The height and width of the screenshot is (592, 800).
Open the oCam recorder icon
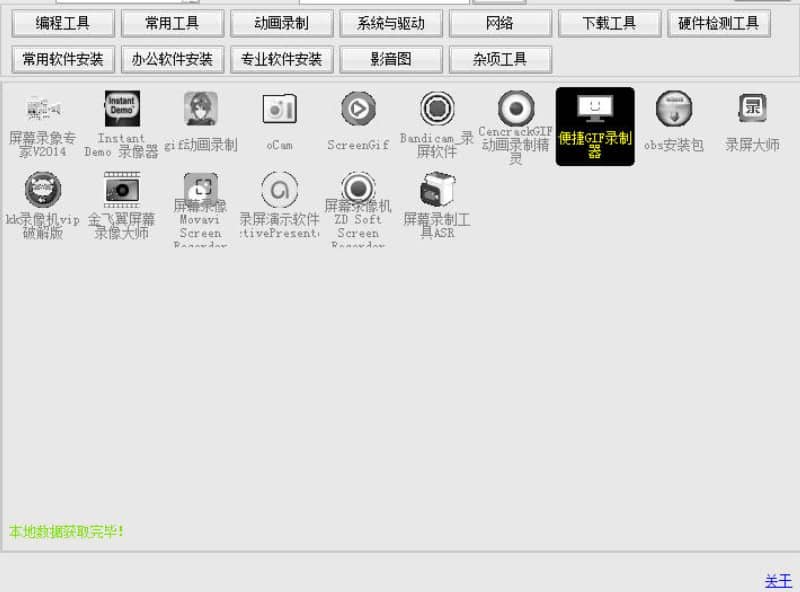pos(279,109)
